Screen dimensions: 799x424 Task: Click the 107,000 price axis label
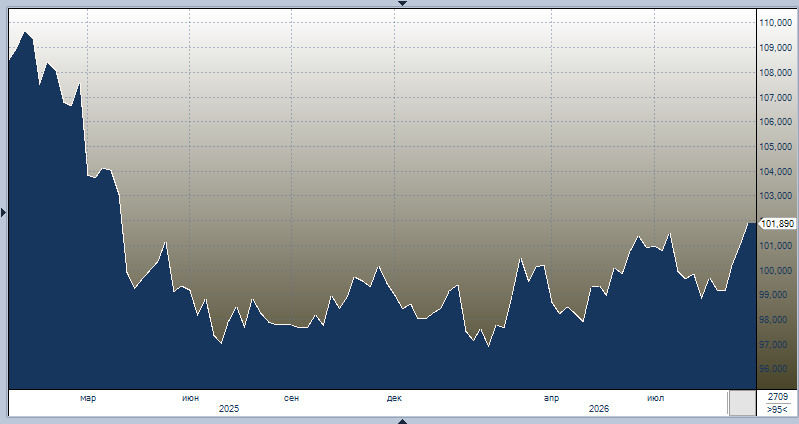776,97
